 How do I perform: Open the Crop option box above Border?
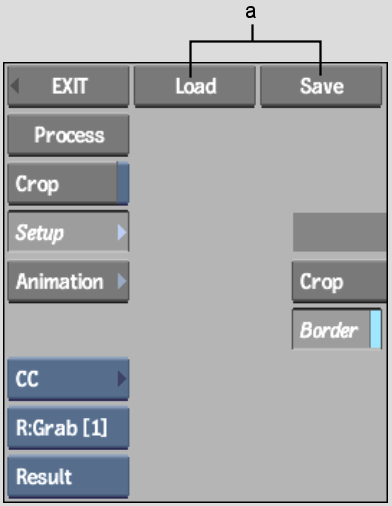click(339, 282)
